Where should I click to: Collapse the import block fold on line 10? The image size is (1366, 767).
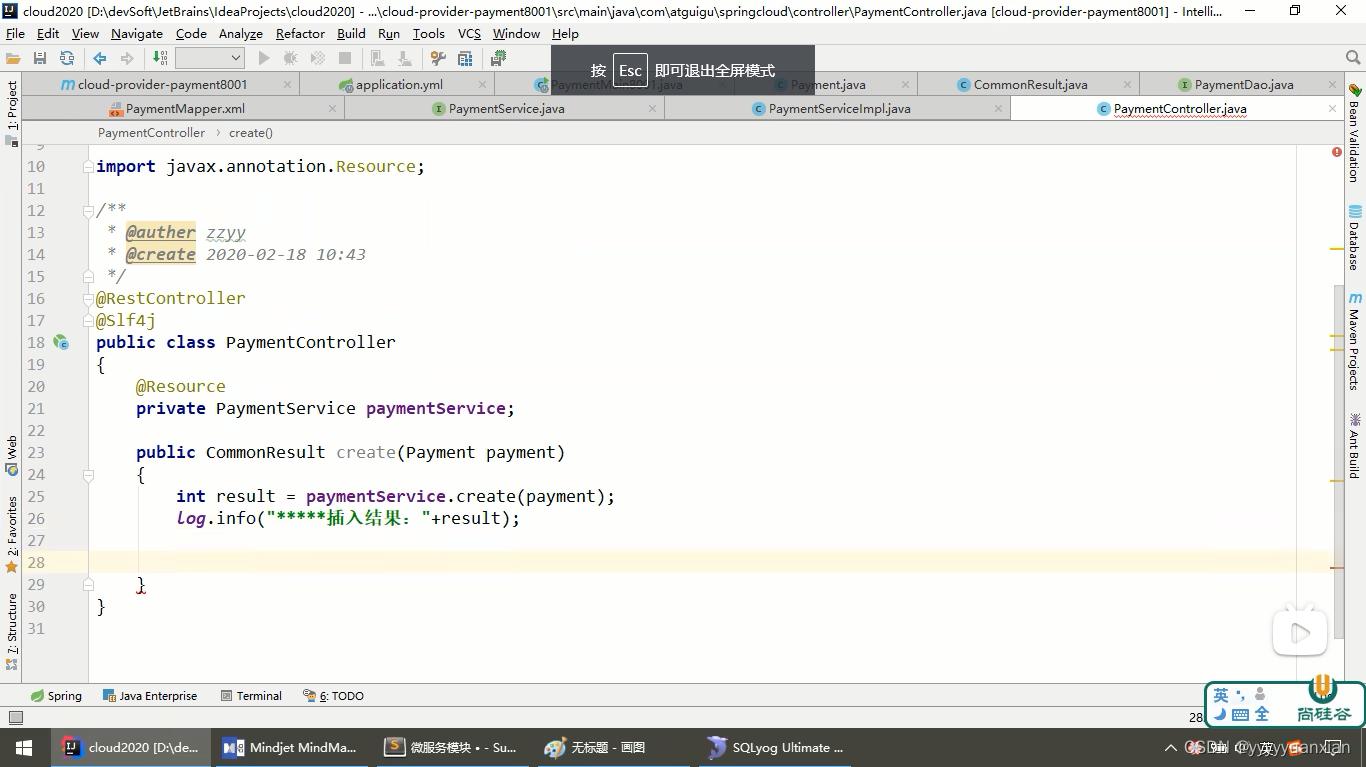click(89, 167)
